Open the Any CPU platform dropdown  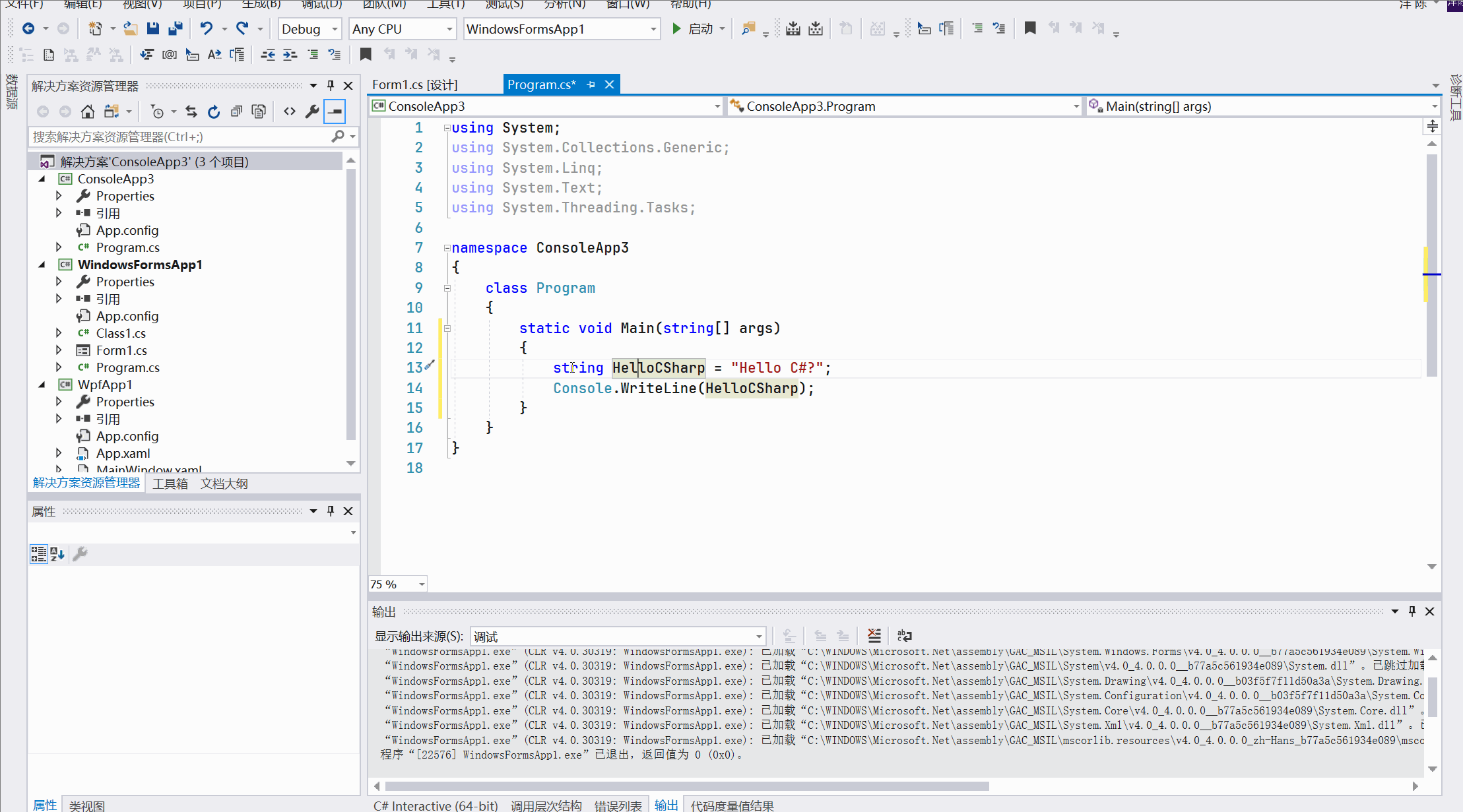point(449,29)
